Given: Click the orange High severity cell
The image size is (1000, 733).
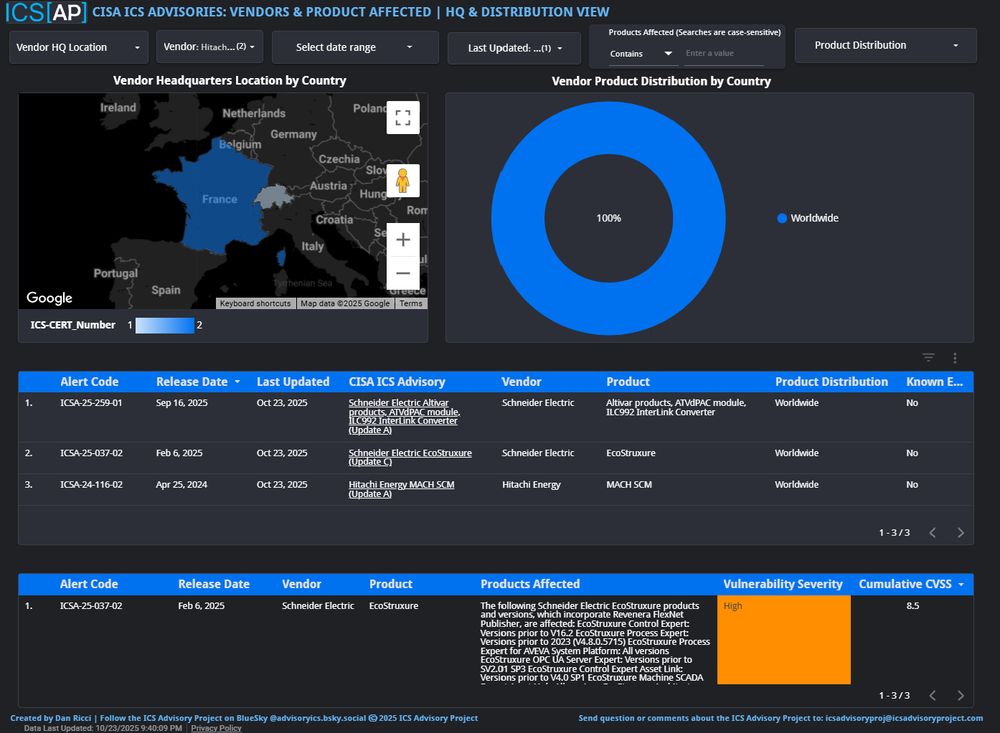Looking at the screenshot, I should (x=784, y=640).
